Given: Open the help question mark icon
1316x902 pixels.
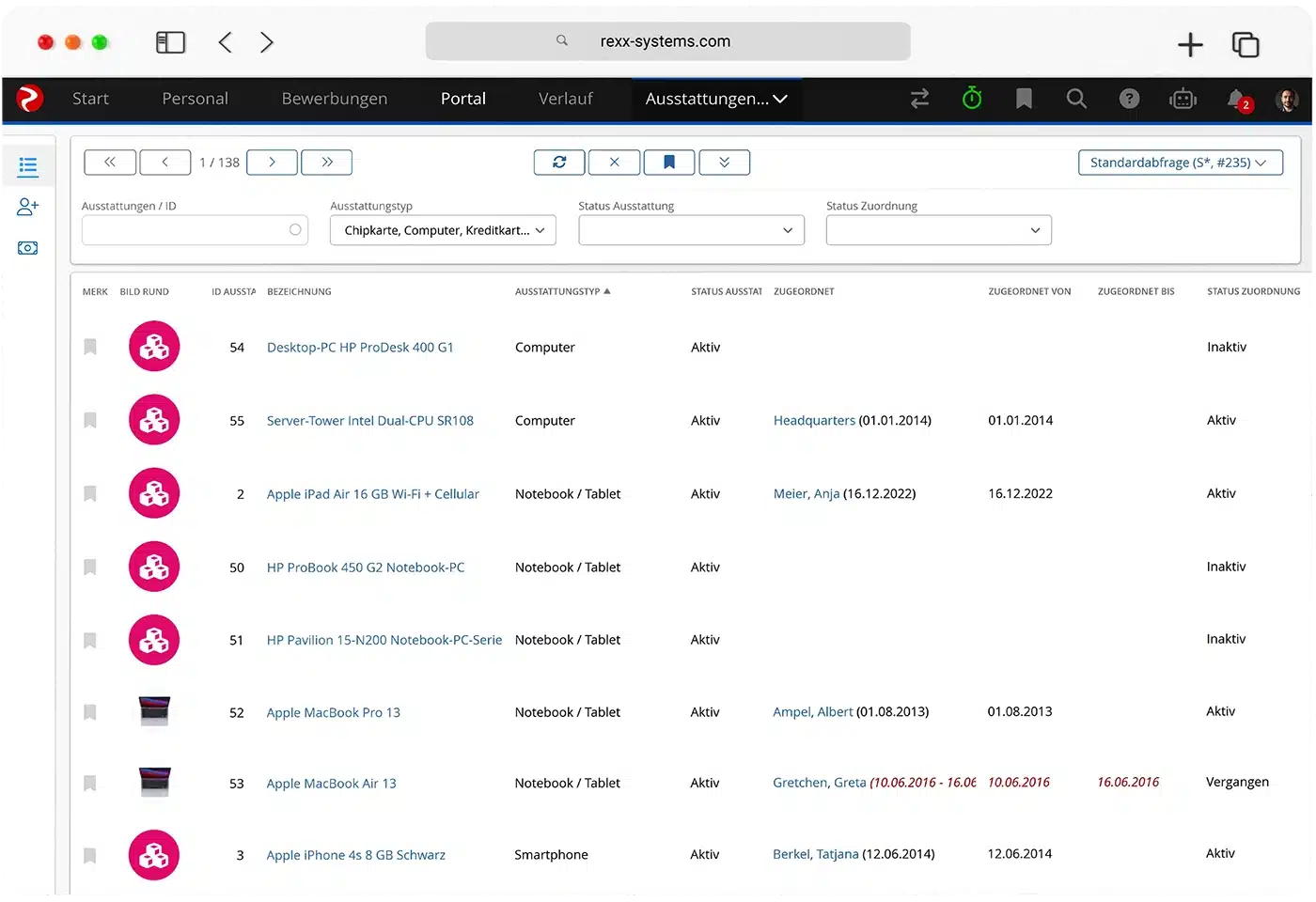Looking at the screenshot, I should pos(1129,99).
